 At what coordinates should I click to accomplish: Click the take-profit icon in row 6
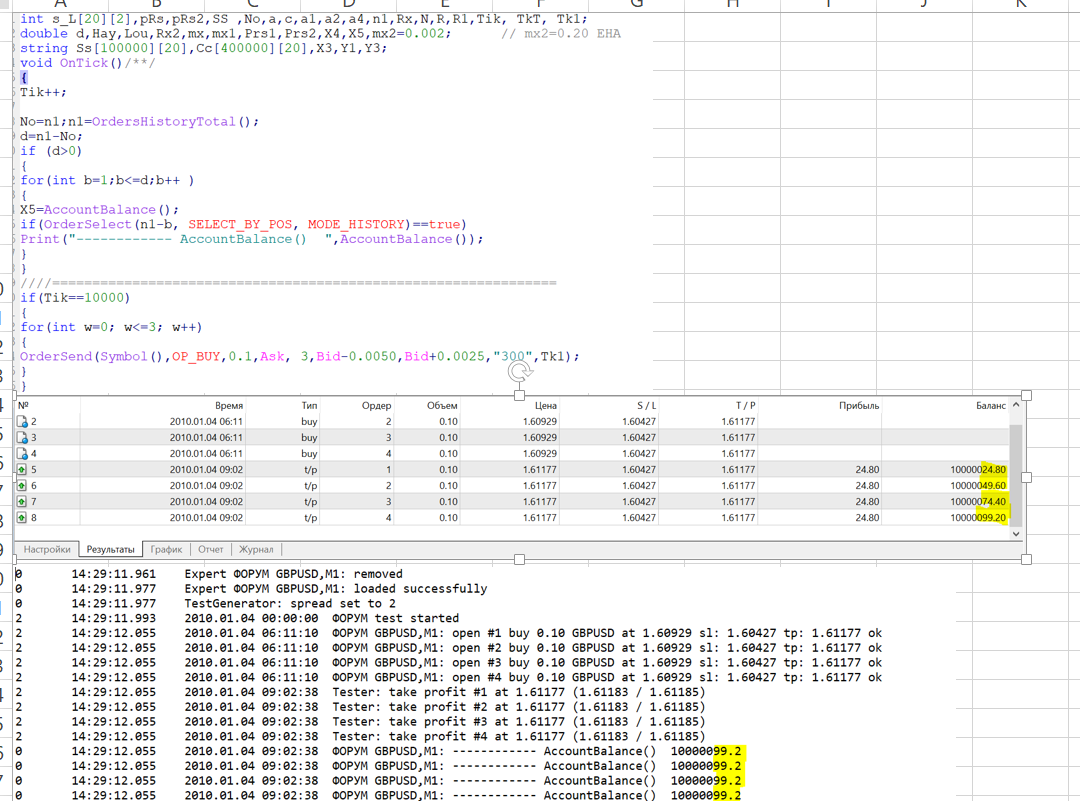pyautogui.click(x=22, y=486)
